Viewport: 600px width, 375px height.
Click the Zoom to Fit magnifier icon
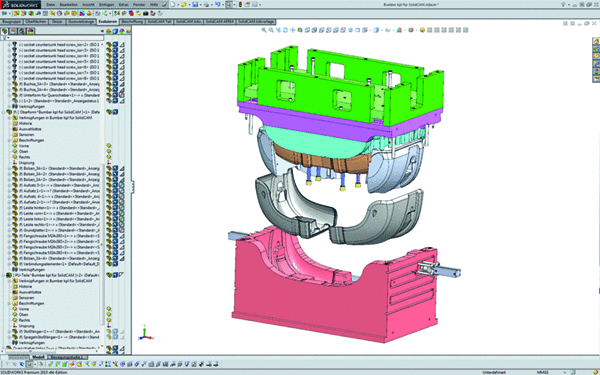click(264, 30)
